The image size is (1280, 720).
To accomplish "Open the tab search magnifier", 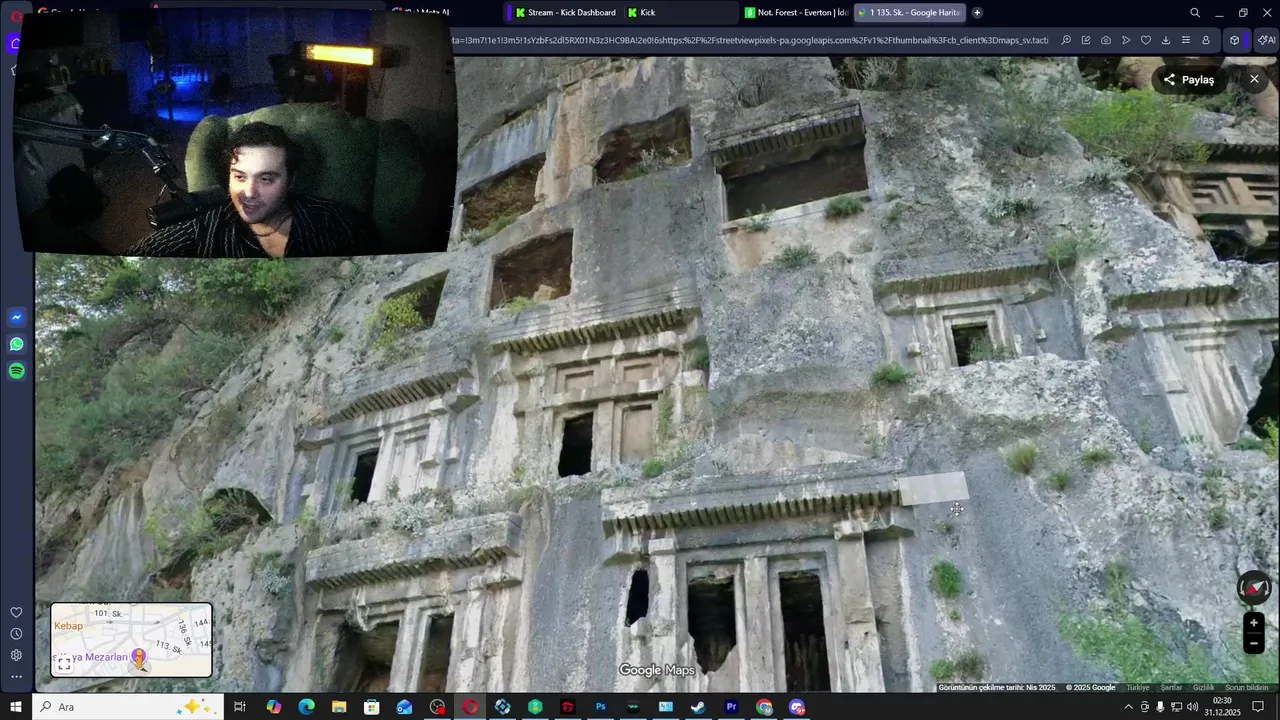I will [1195, 13].
